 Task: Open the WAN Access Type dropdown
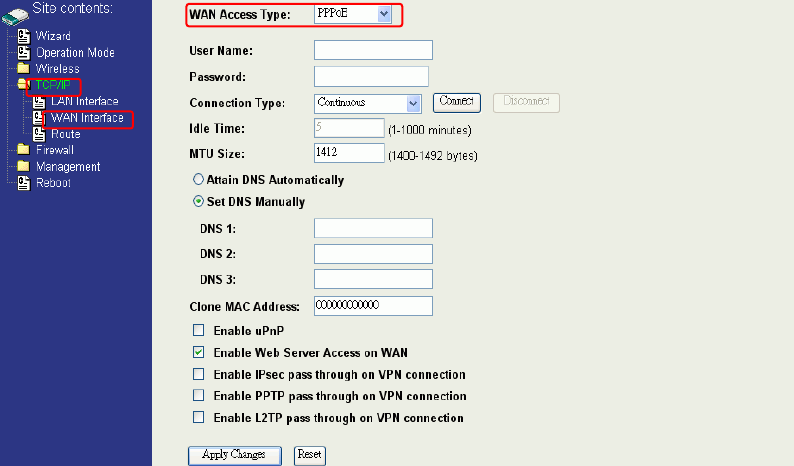coord(353,14)
